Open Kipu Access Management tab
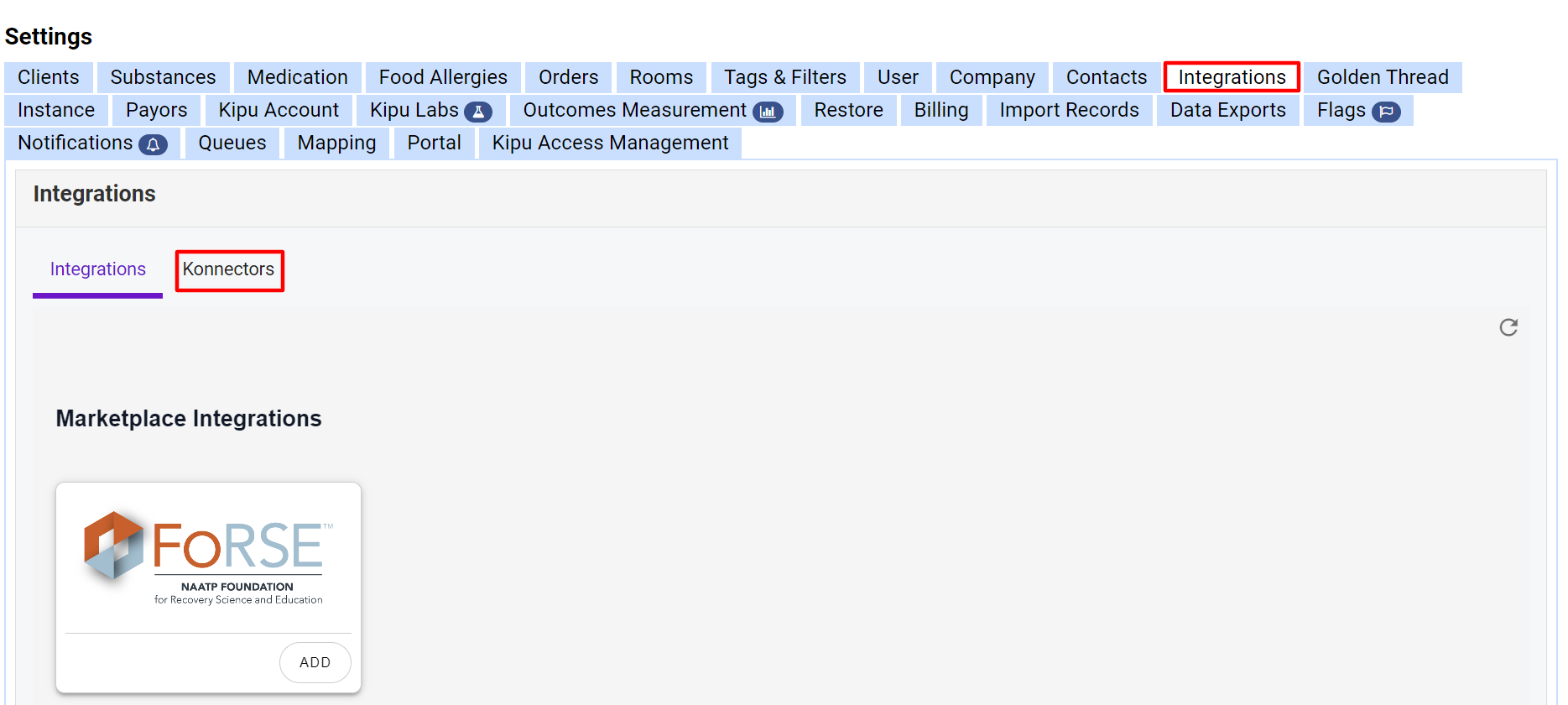Screen dimensions: 1568x705 [x=610, y=143]
